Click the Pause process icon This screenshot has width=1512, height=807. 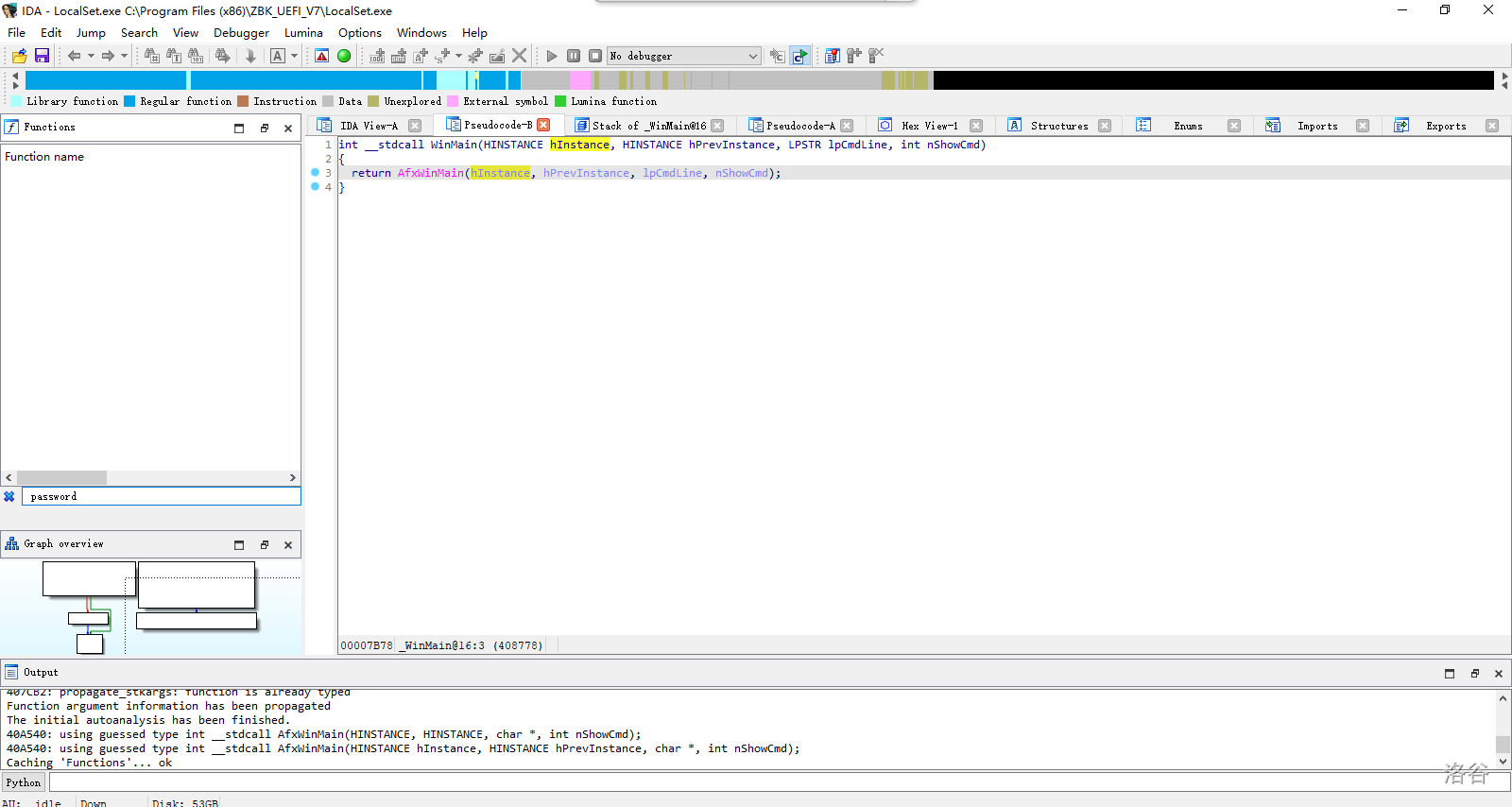click(574, 56)
